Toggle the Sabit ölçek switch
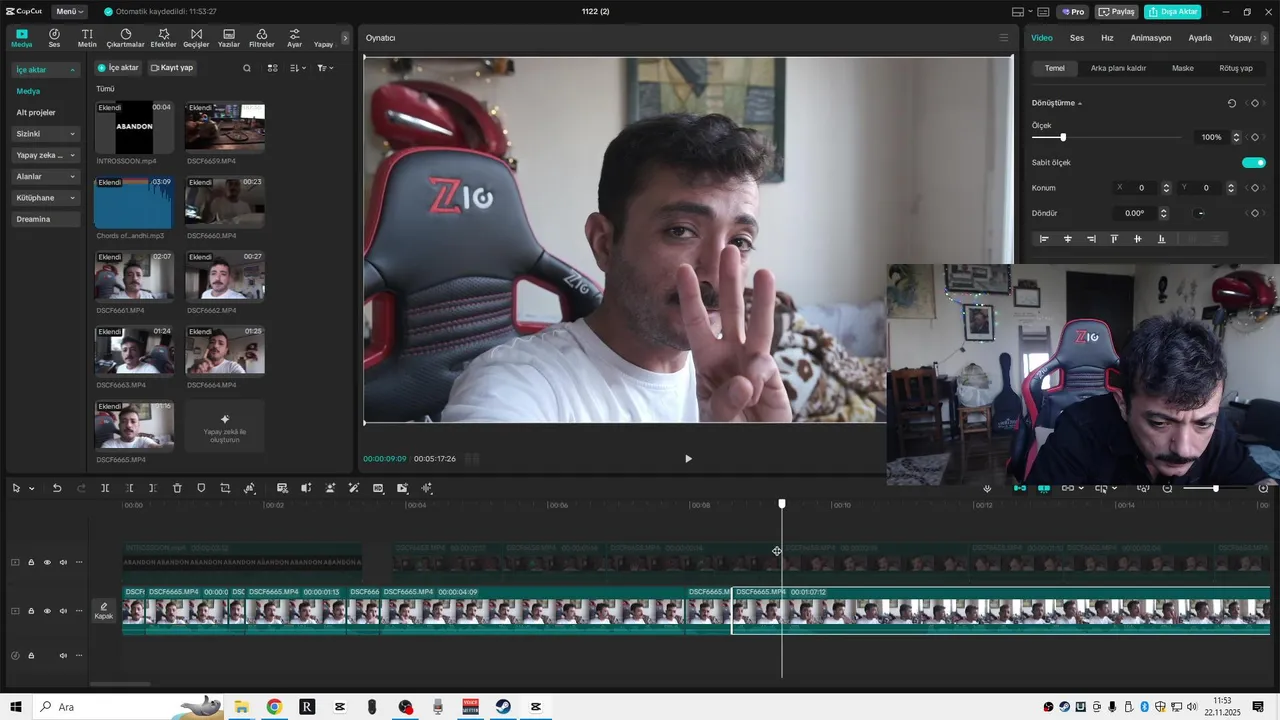 tap(1254, 162)
